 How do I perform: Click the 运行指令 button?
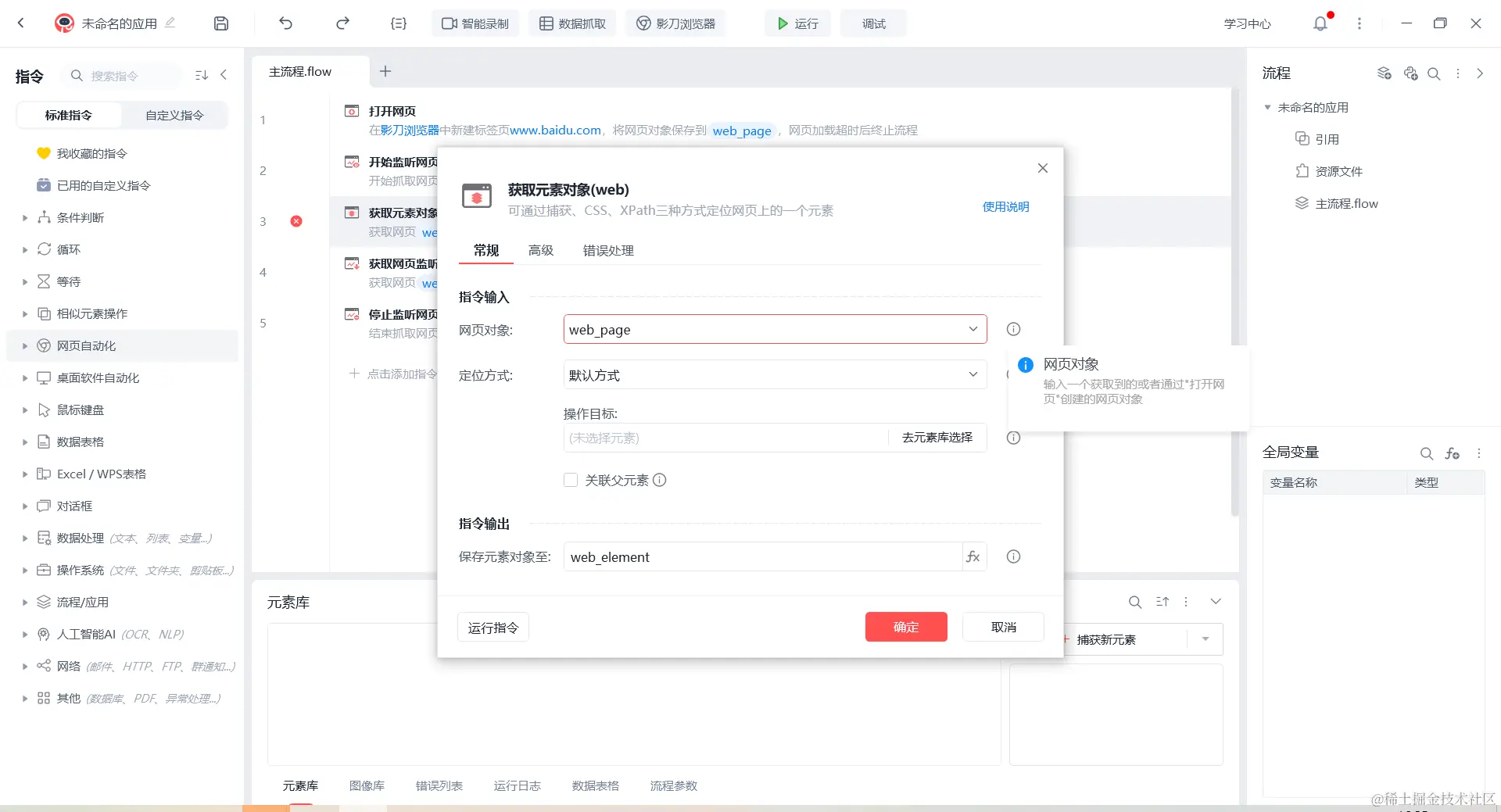click(493, 628)
